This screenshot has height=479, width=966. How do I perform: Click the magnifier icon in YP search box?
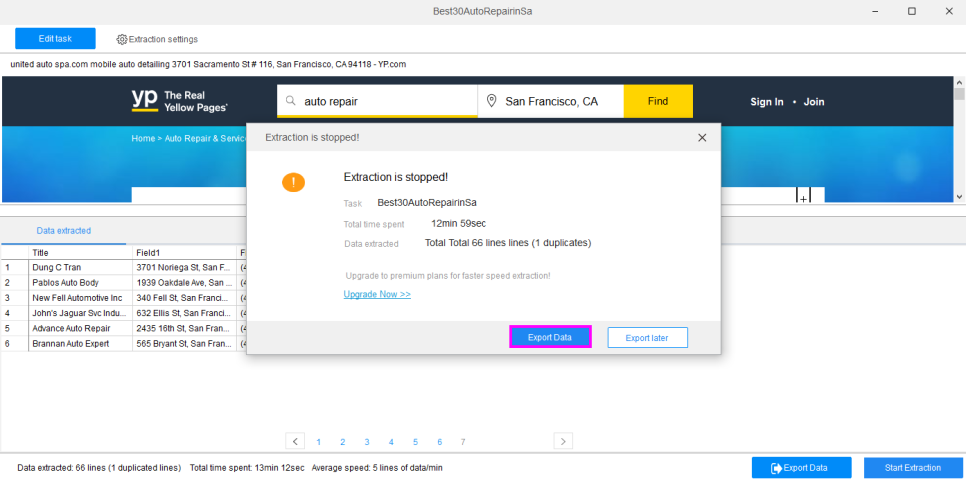pyautogui.click(x=291, y=101)
